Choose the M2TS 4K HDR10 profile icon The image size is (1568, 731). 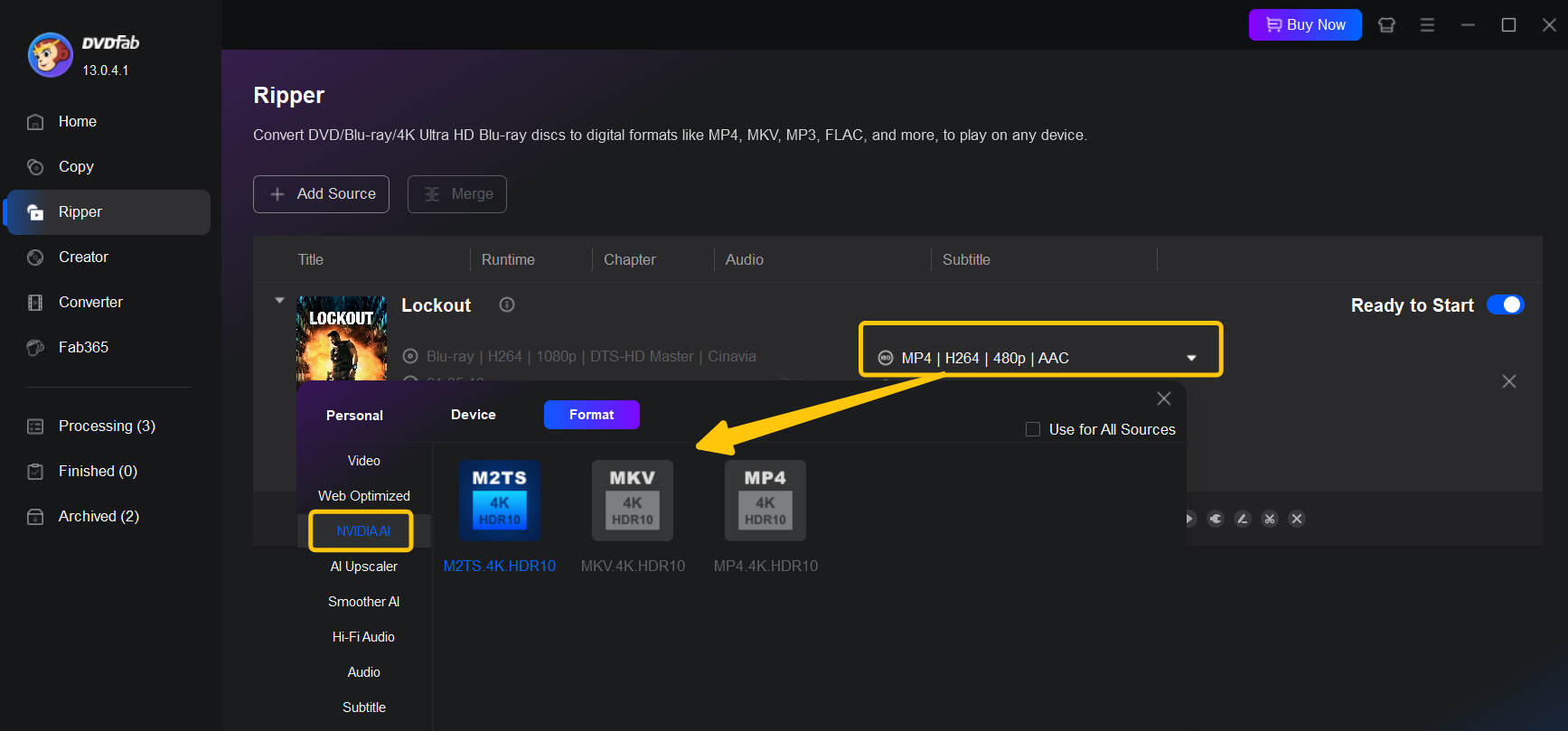(x=500, y=501)
